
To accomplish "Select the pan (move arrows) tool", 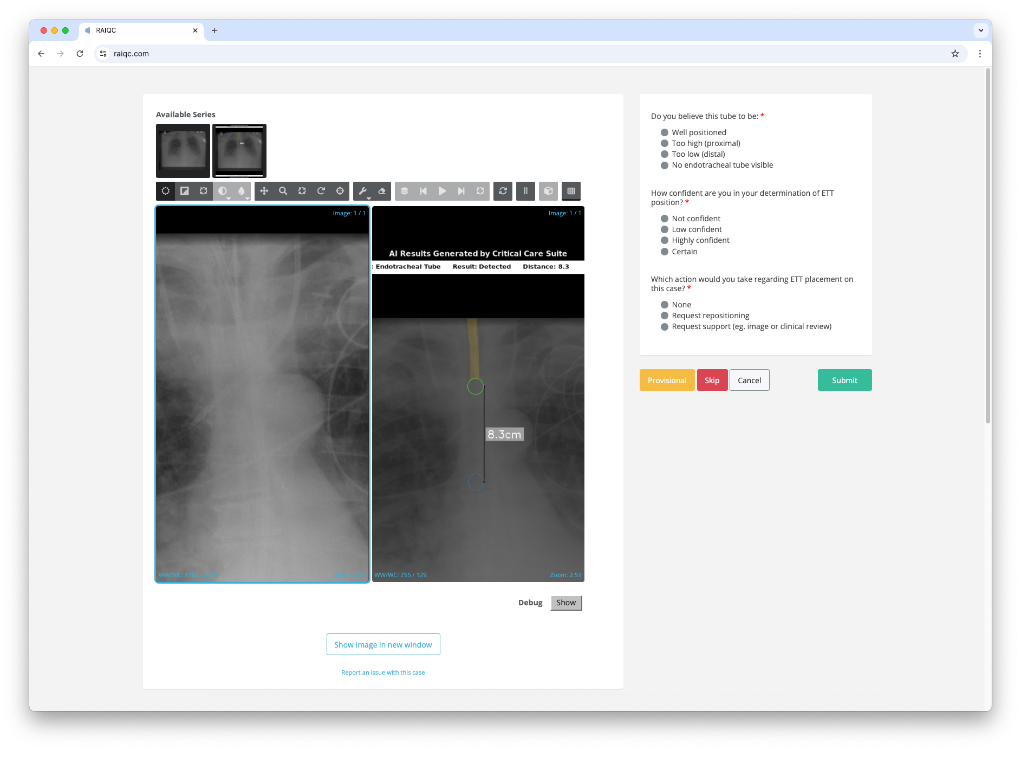I will click(264, 190).
